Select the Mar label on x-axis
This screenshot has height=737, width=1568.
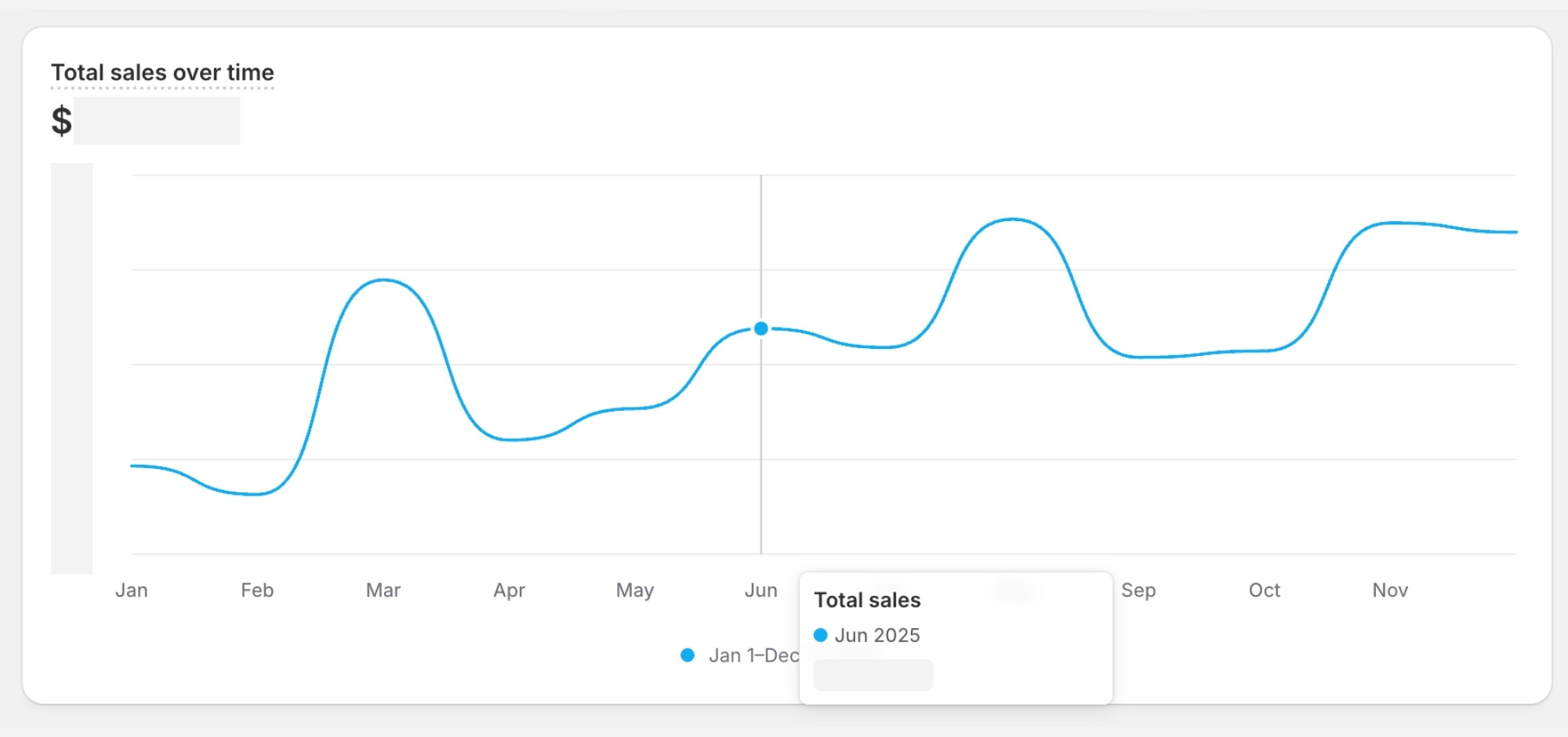[383, 590]
